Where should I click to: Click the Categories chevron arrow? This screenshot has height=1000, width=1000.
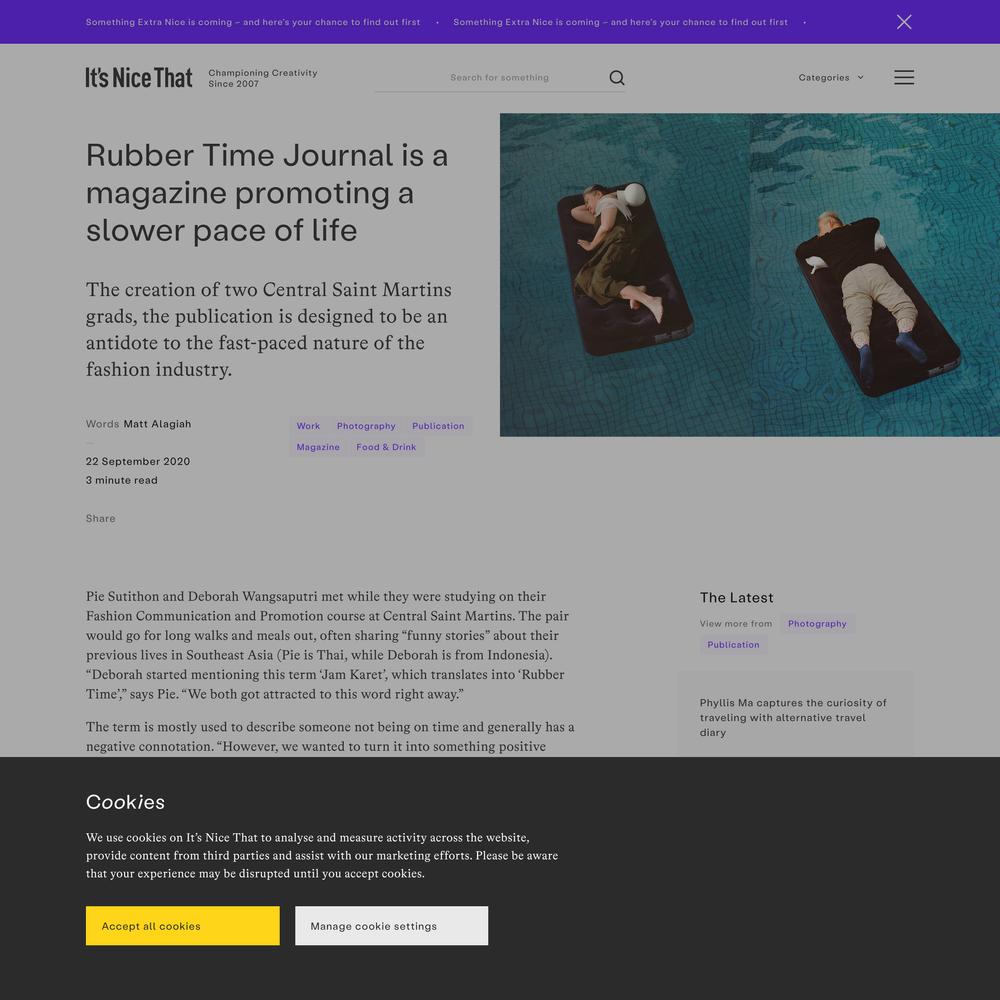[x=860, y=78]
